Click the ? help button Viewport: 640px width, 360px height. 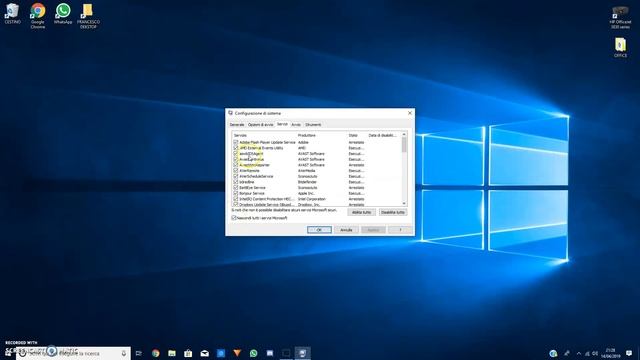tap(400, 230)
